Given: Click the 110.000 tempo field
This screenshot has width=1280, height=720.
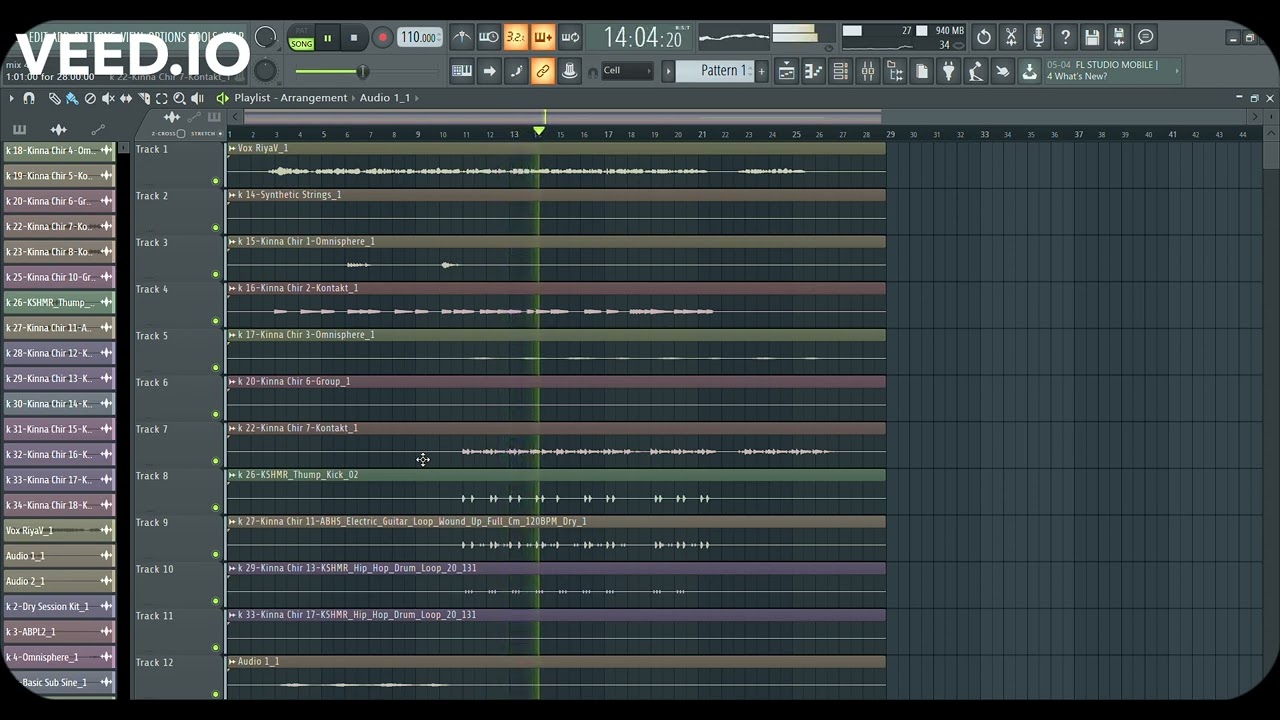Looking at the screenshot, I should point(420,38).
